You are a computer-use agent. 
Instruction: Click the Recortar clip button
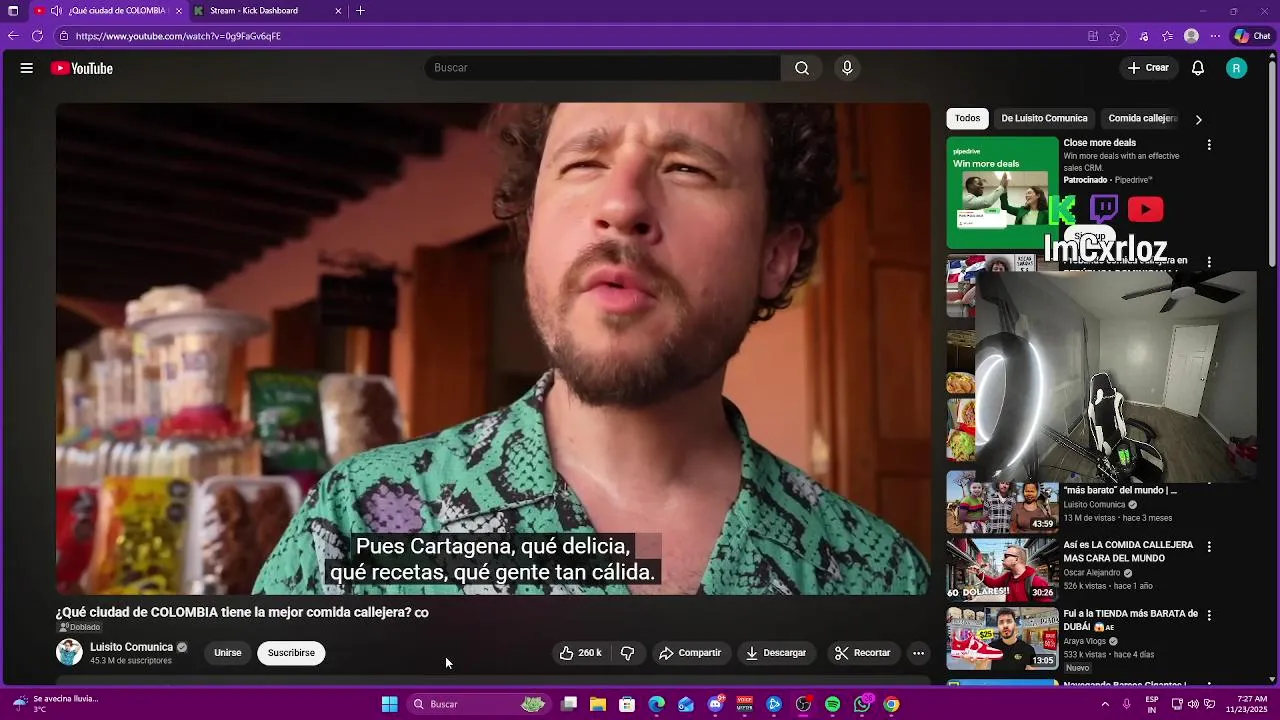[862, 653]
